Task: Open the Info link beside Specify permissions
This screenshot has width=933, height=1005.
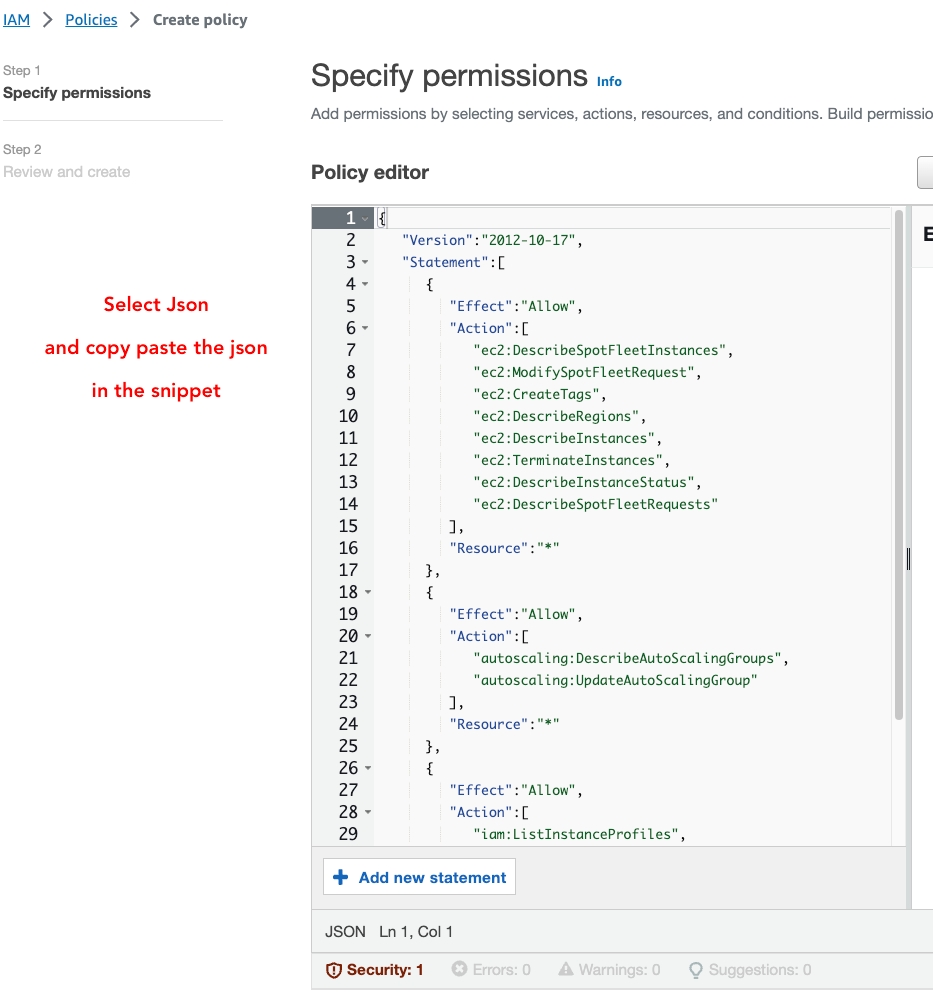Action: pyautogui.click(x=609, y=81)
